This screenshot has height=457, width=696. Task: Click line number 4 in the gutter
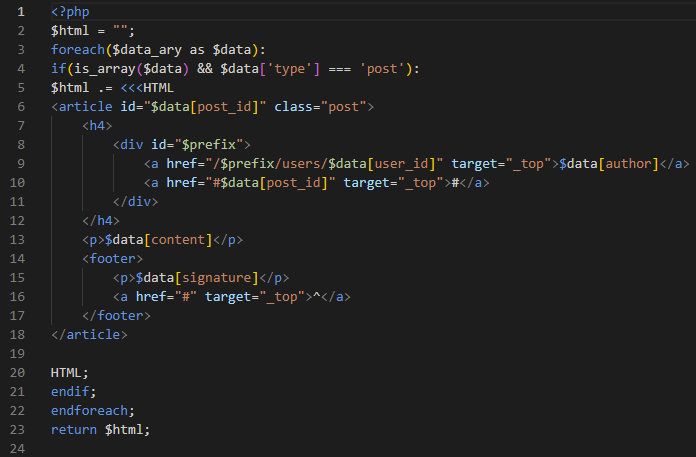21,69
